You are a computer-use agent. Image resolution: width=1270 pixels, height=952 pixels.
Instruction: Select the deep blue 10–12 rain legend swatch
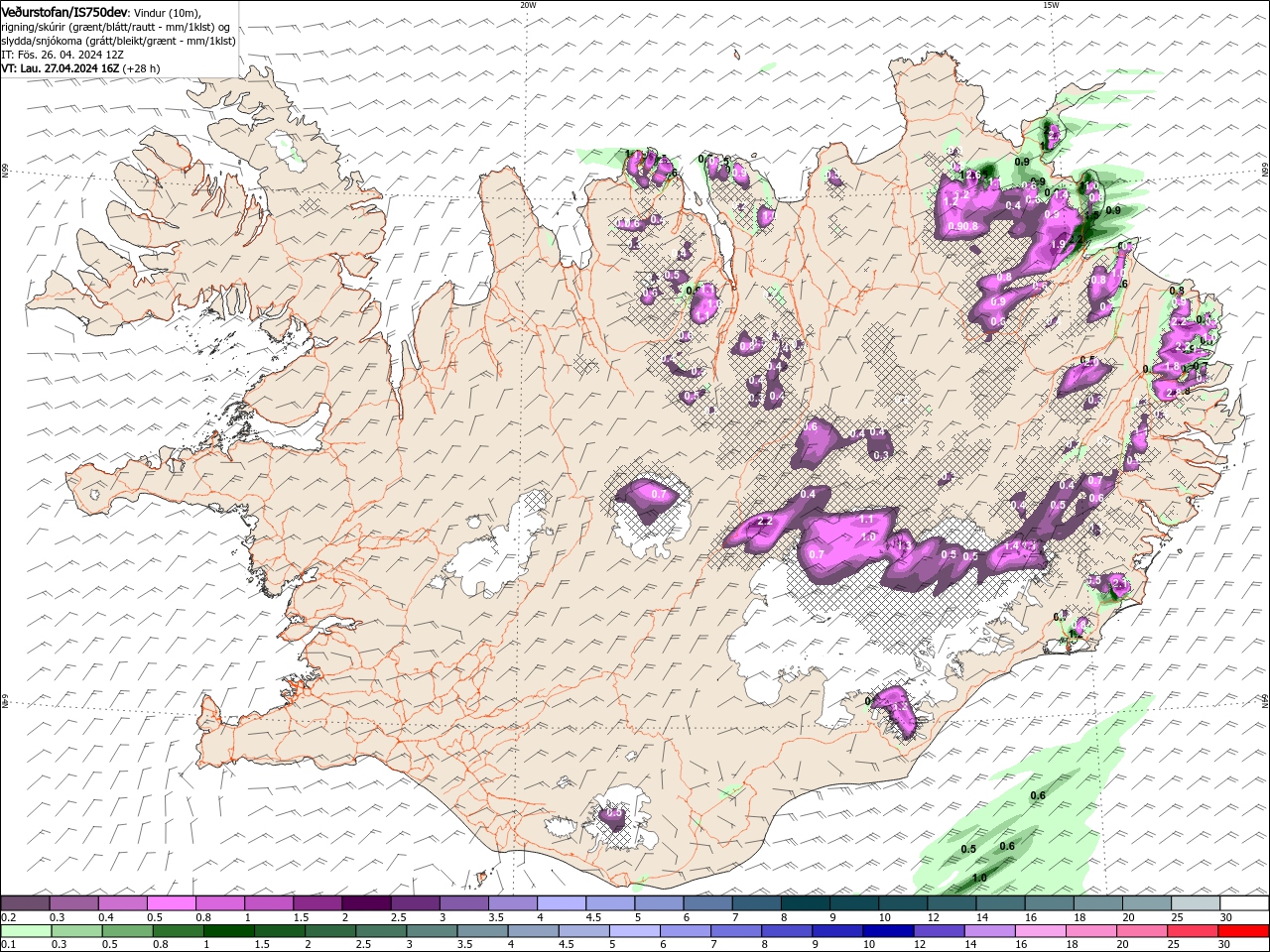coord(887,931)
